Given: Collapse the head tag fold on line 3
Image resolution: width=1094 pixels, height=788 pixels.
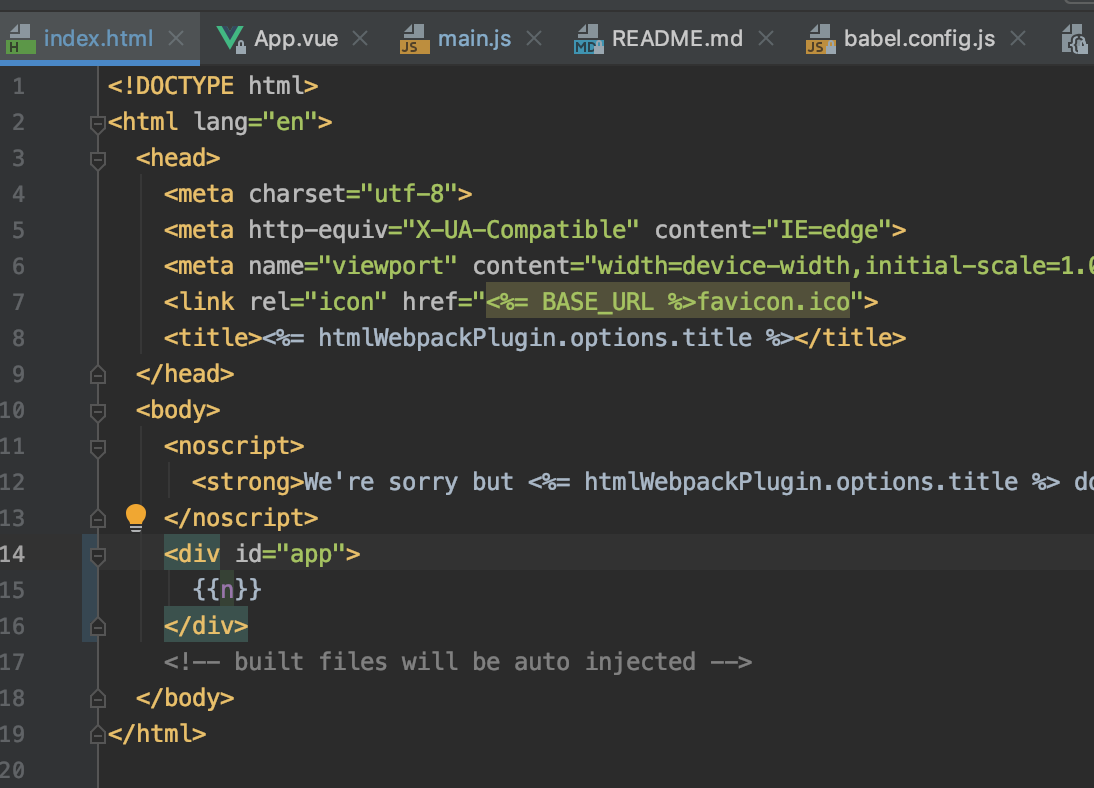Looking at the screenshot, I should (x=98, y=161).
